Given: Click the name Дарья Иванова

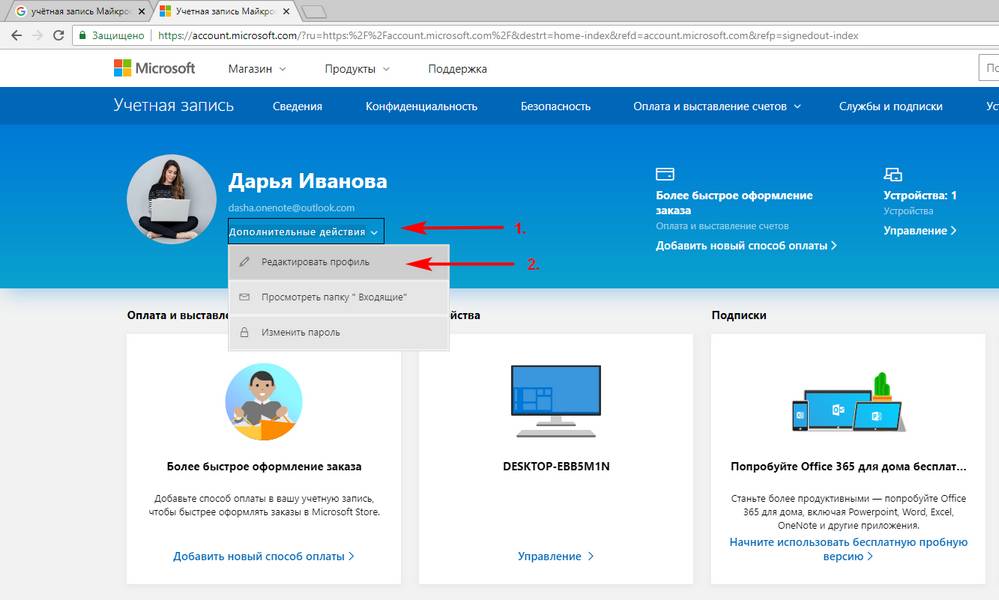Looking at the screenshot, I should click(x=308, y=181).
